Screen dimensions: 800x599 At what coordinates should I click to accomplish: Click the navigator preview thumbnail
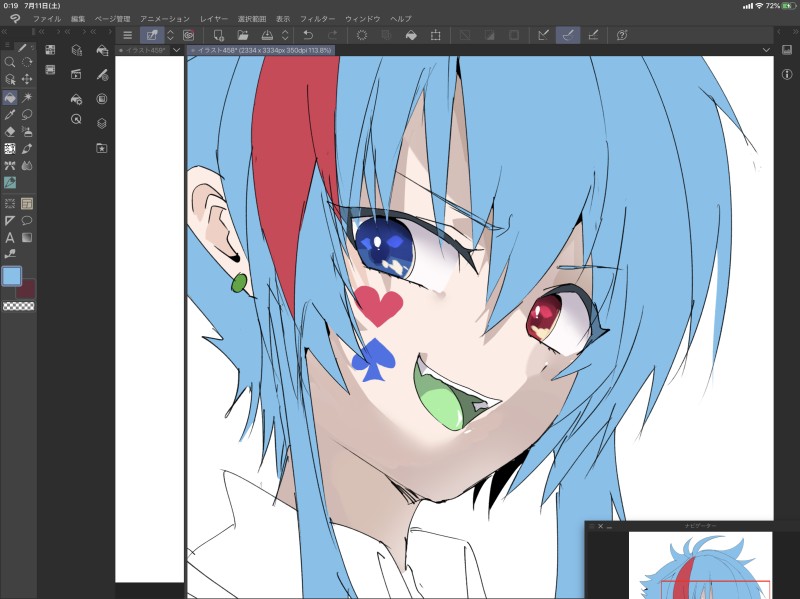click(x=700, y=565)
